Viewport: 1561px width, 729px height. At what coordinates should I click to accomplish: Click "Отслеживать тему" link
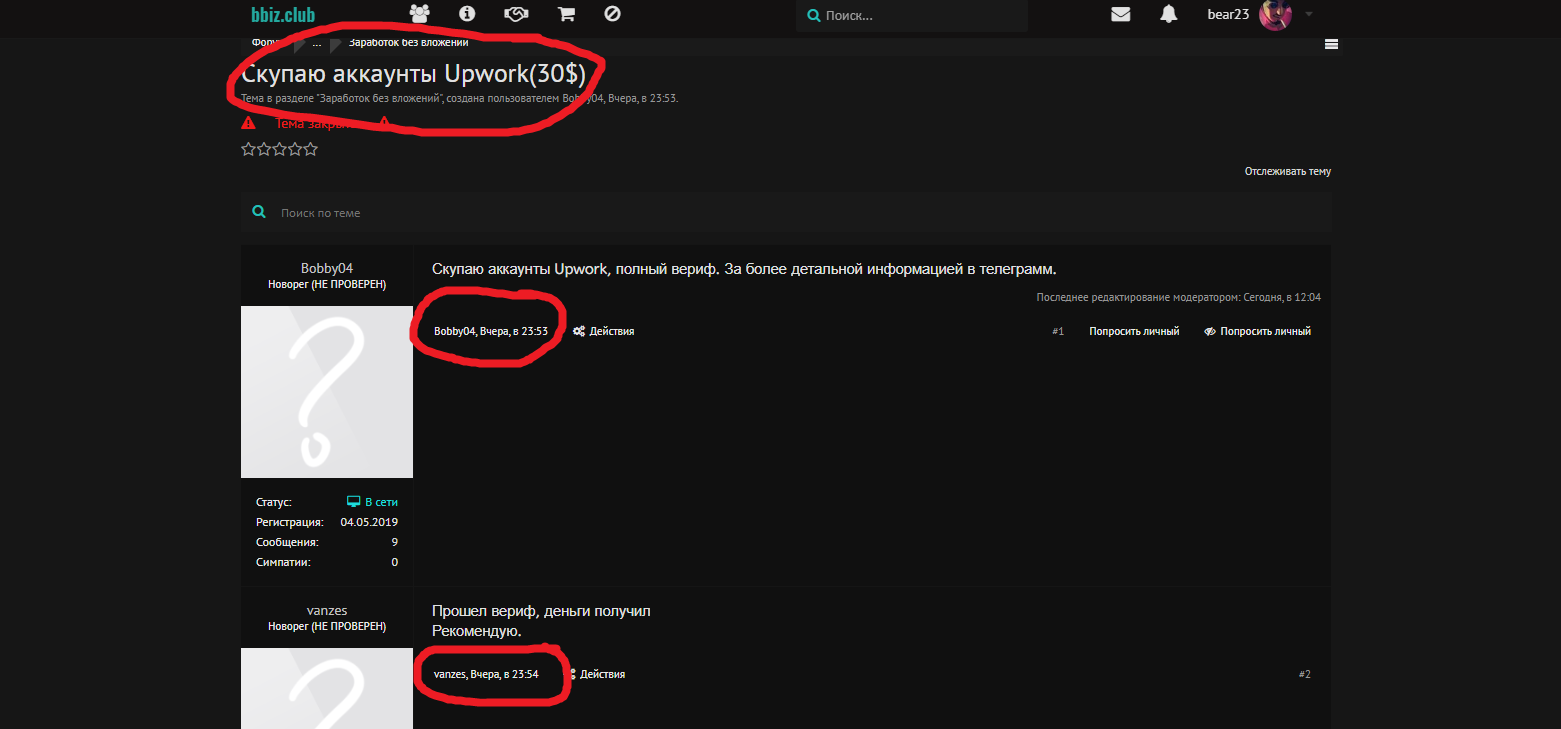coord(1288,171)
